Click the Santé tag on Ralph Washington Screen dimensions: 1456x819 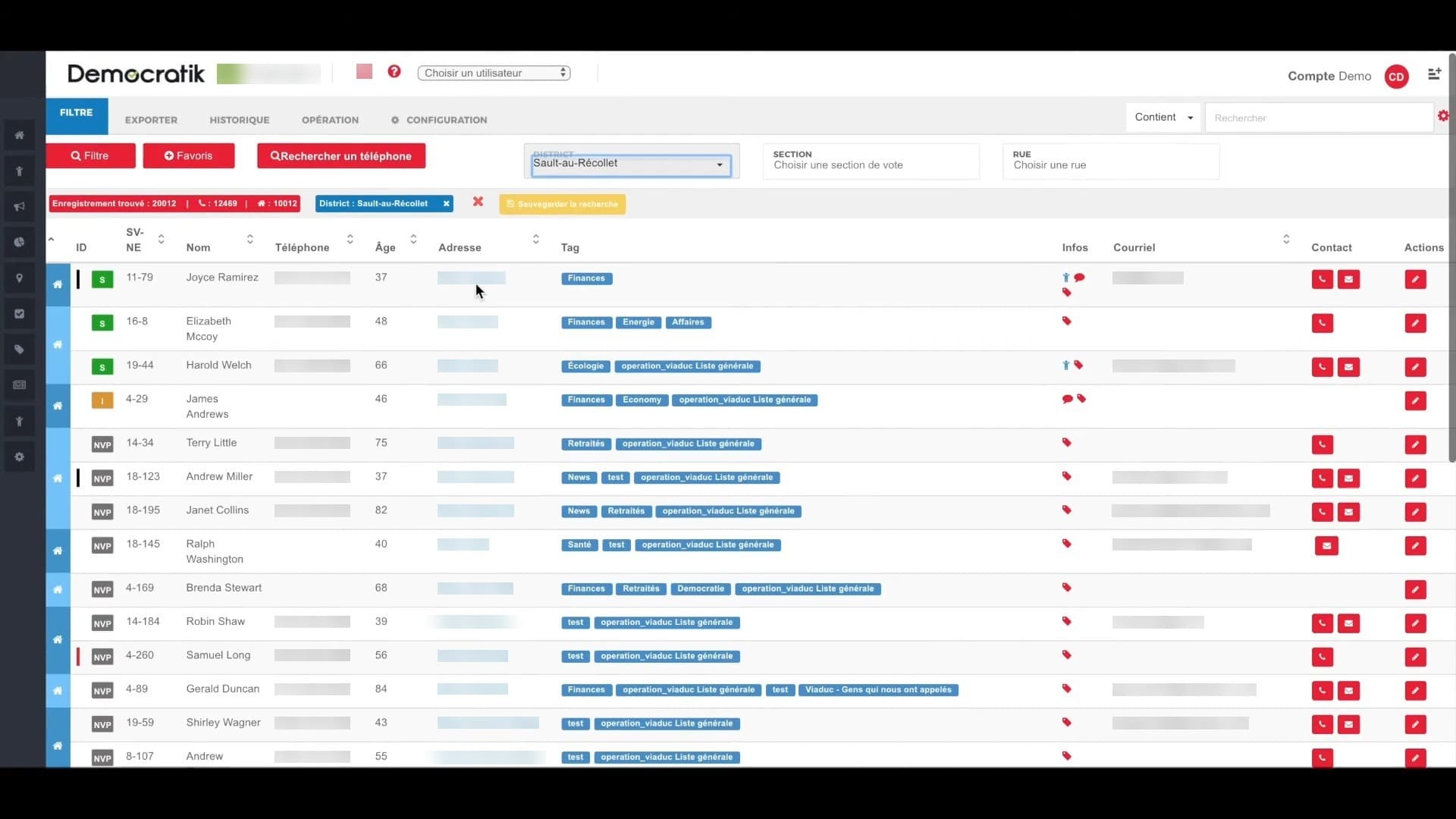tap(579, 544)
